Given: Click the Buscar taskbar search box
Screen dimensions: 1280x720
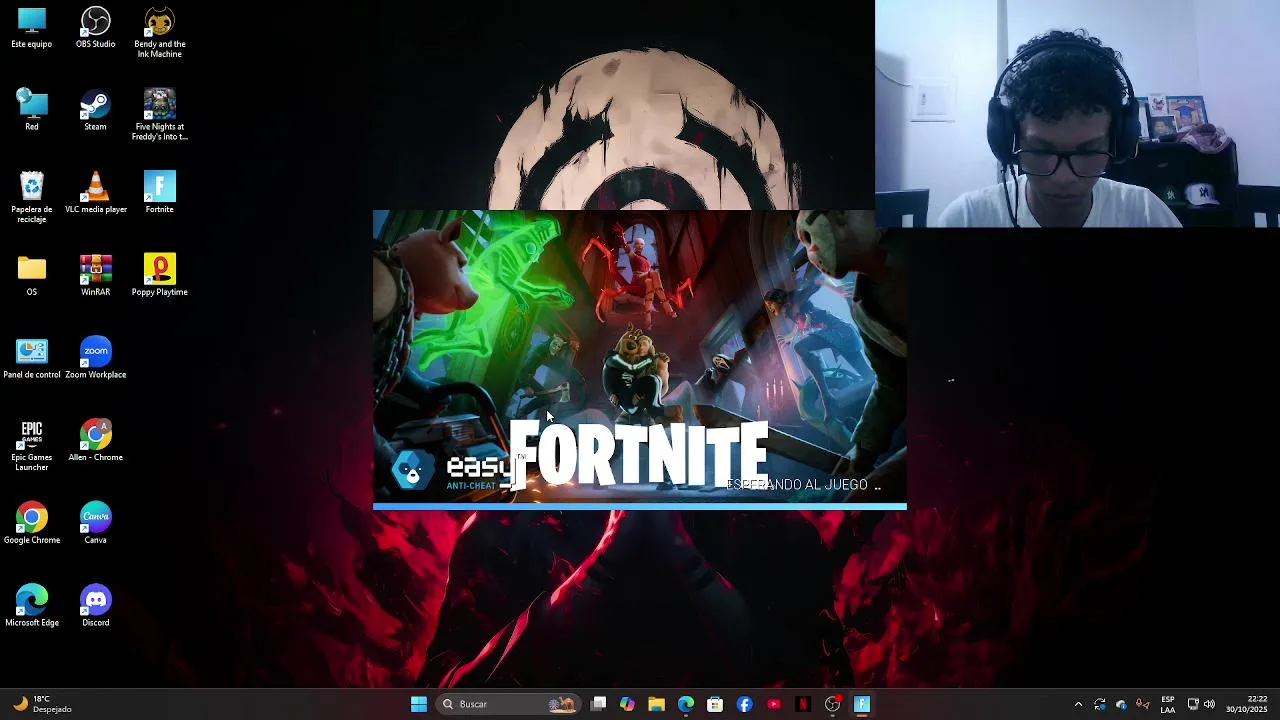Looking at the screenshot, I should point(510,704).
